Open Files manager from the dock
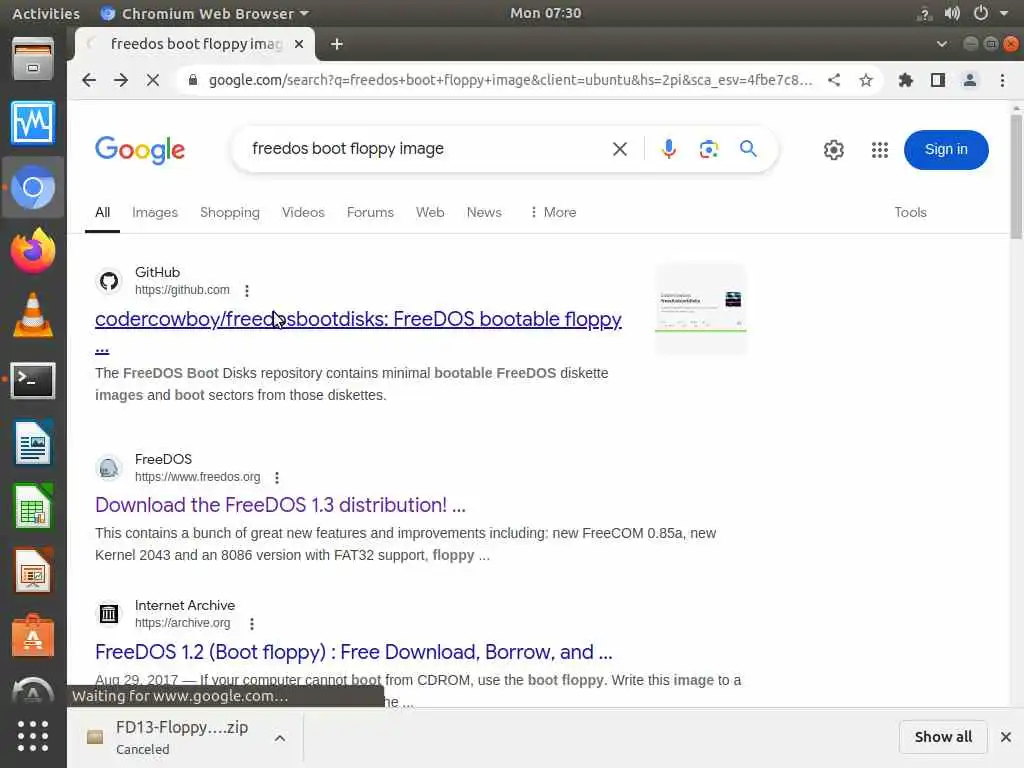This screenshot has width=1024, height=768. (33, 59)
